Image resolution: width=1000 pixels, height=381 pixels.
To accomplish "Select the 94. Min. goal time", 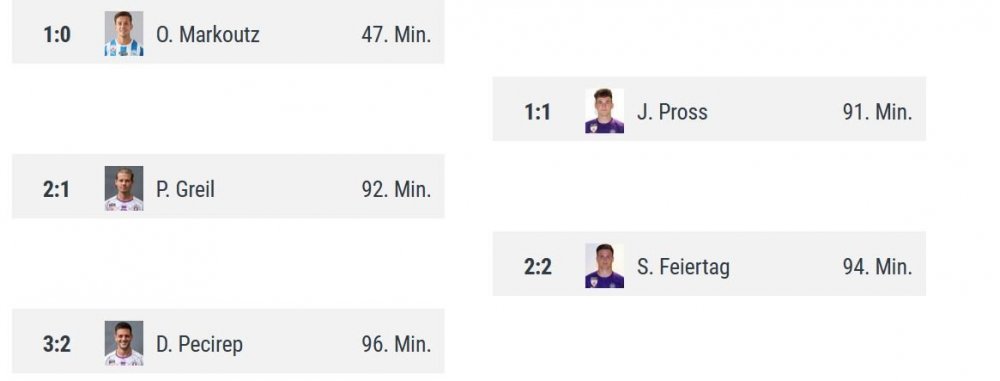I will [877, 267].
